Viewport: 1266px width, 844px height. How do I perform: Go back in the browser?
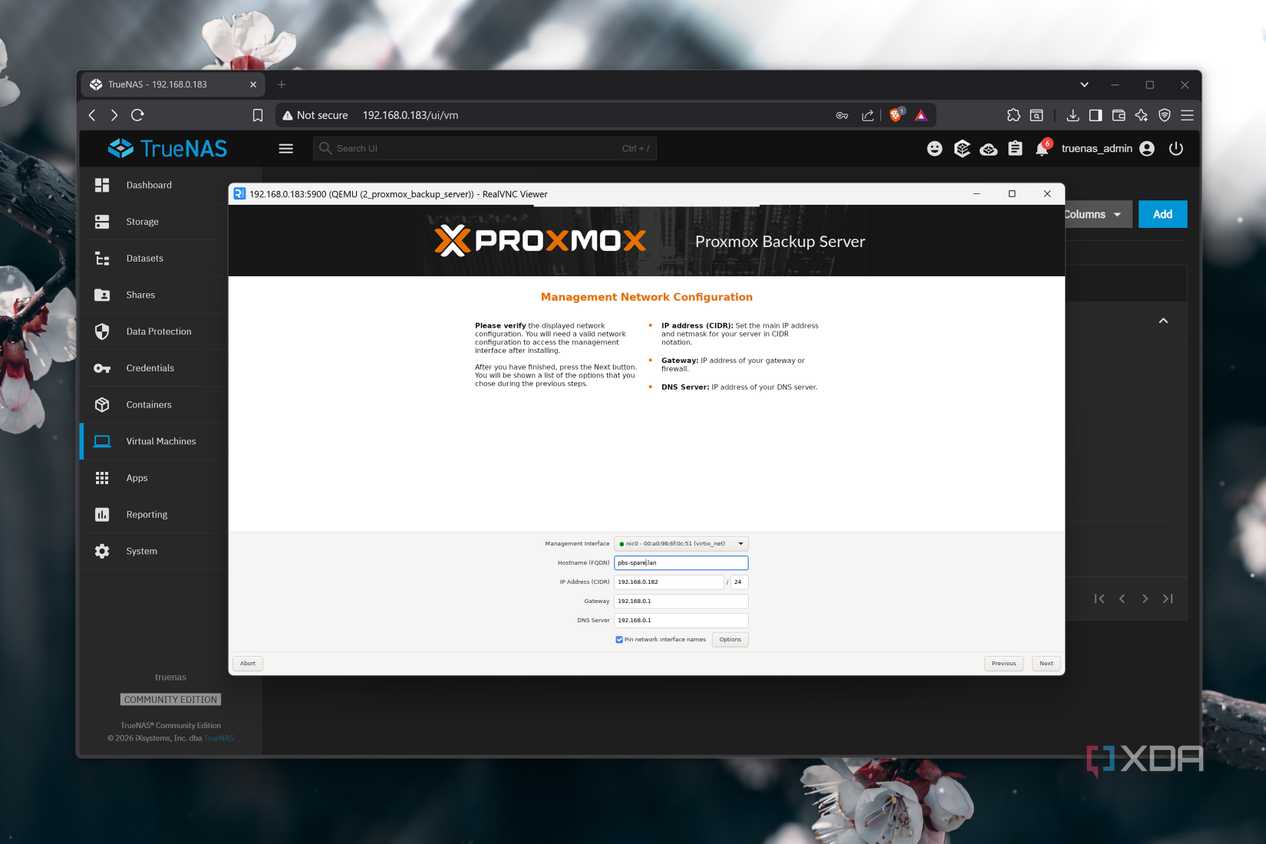pos(92,115)
